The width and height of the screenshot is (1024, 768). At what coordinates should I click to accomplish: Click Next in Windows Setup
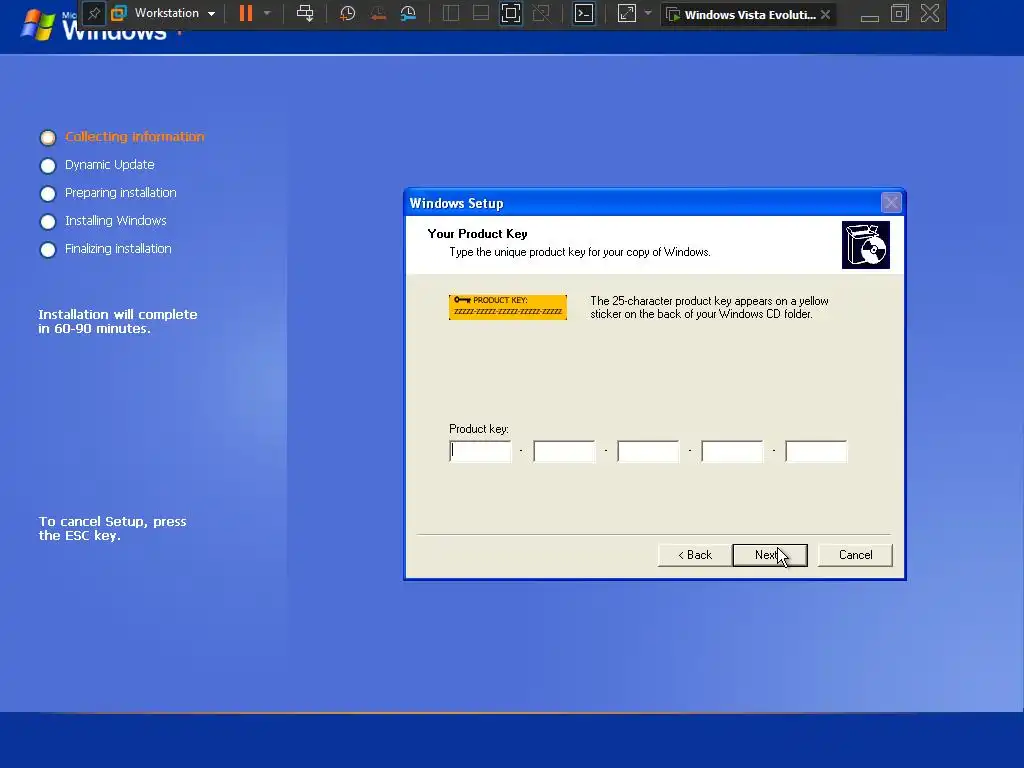point(770,555)
